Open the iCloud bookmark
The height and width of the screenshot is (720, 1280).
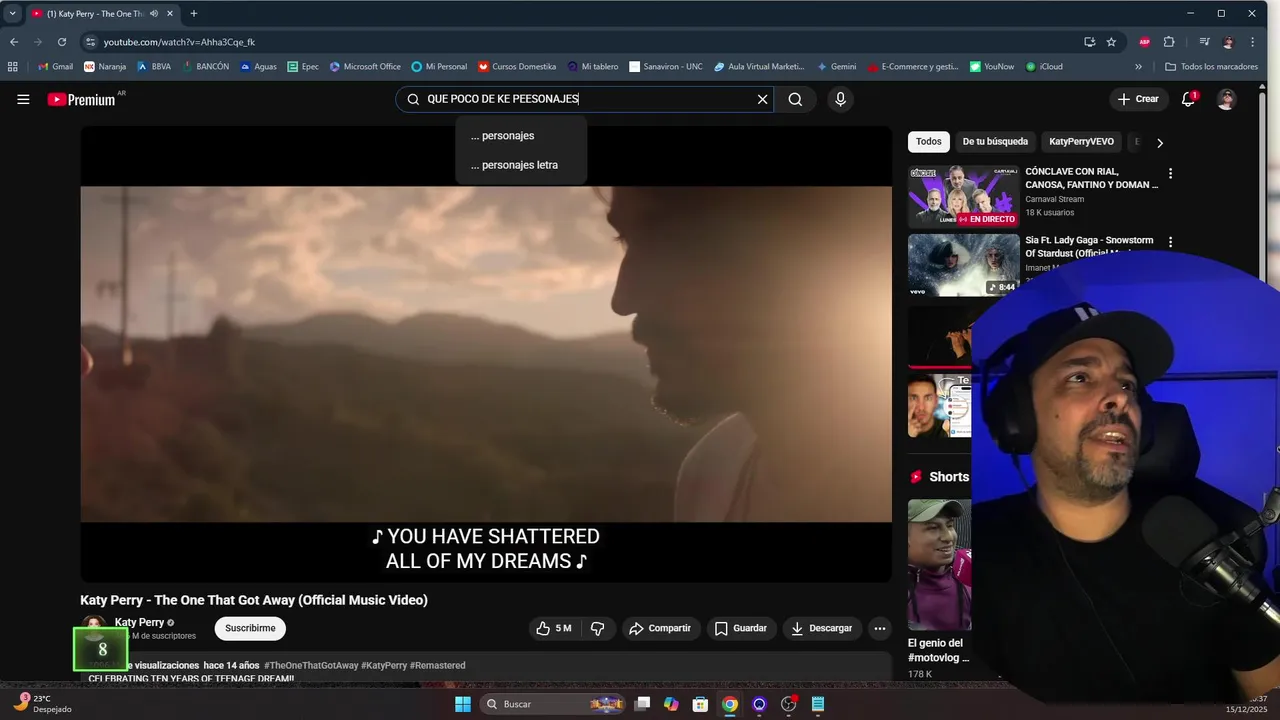(x=1043, y=67)
